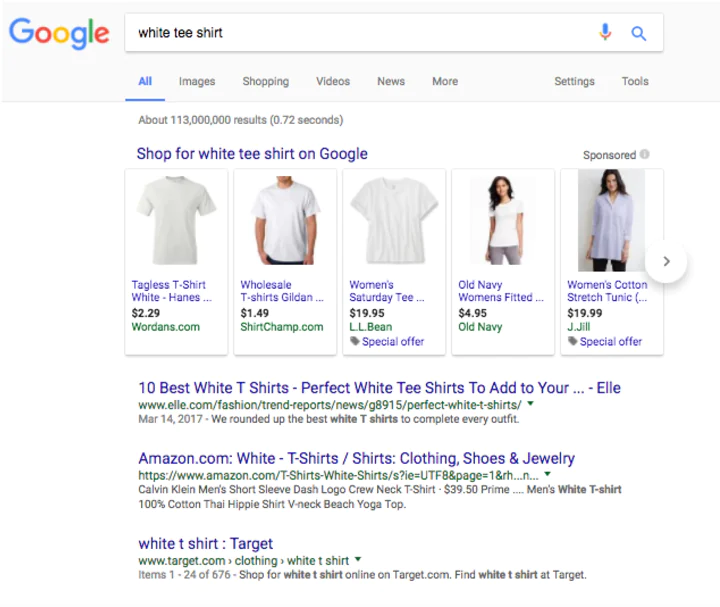
Task: Click the Google logo
Action: coord(58,33)
